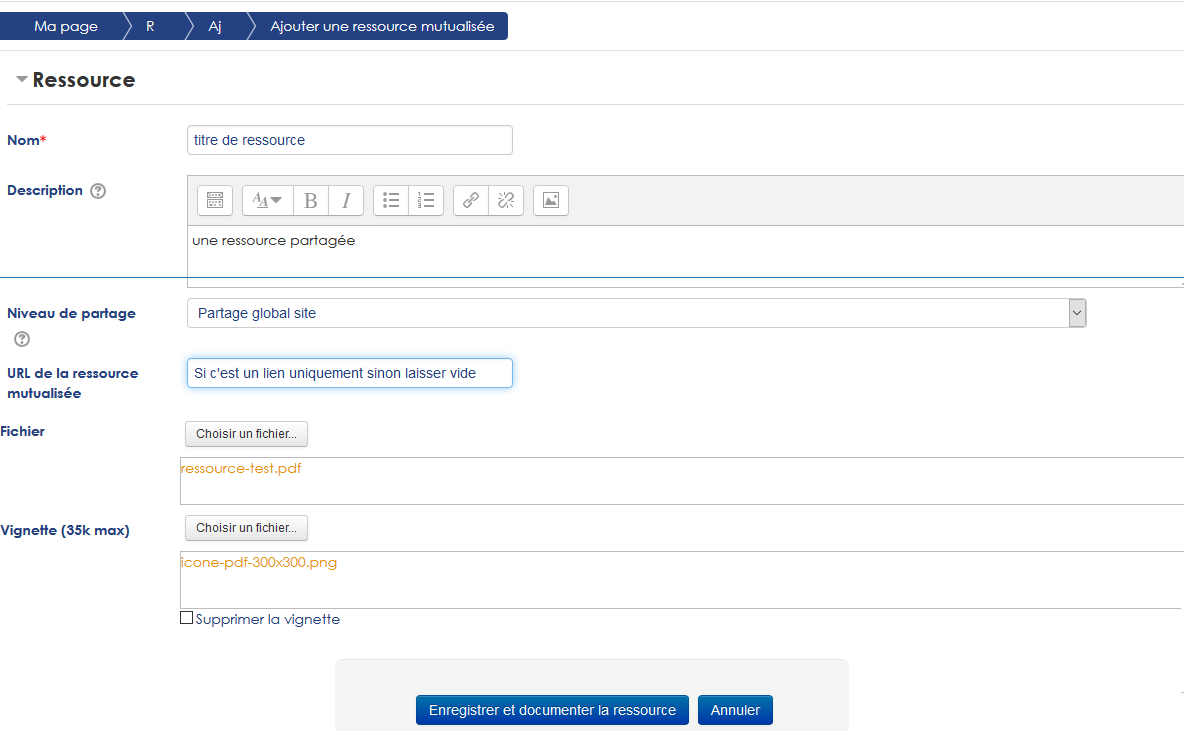Viewport: 1184px width, 731px height.
Task: Apply bold formatting in description editor
Action: [x=310, y=200]
